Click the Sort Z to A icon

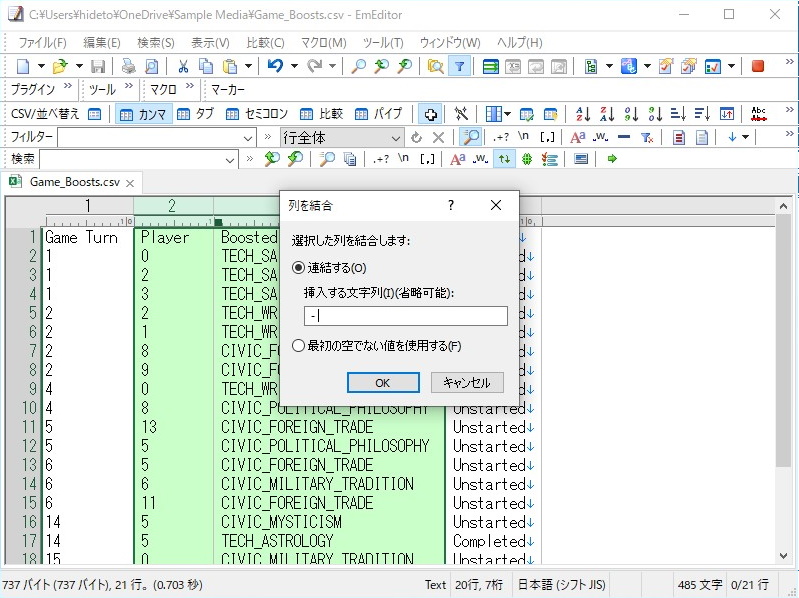(607, 114)
